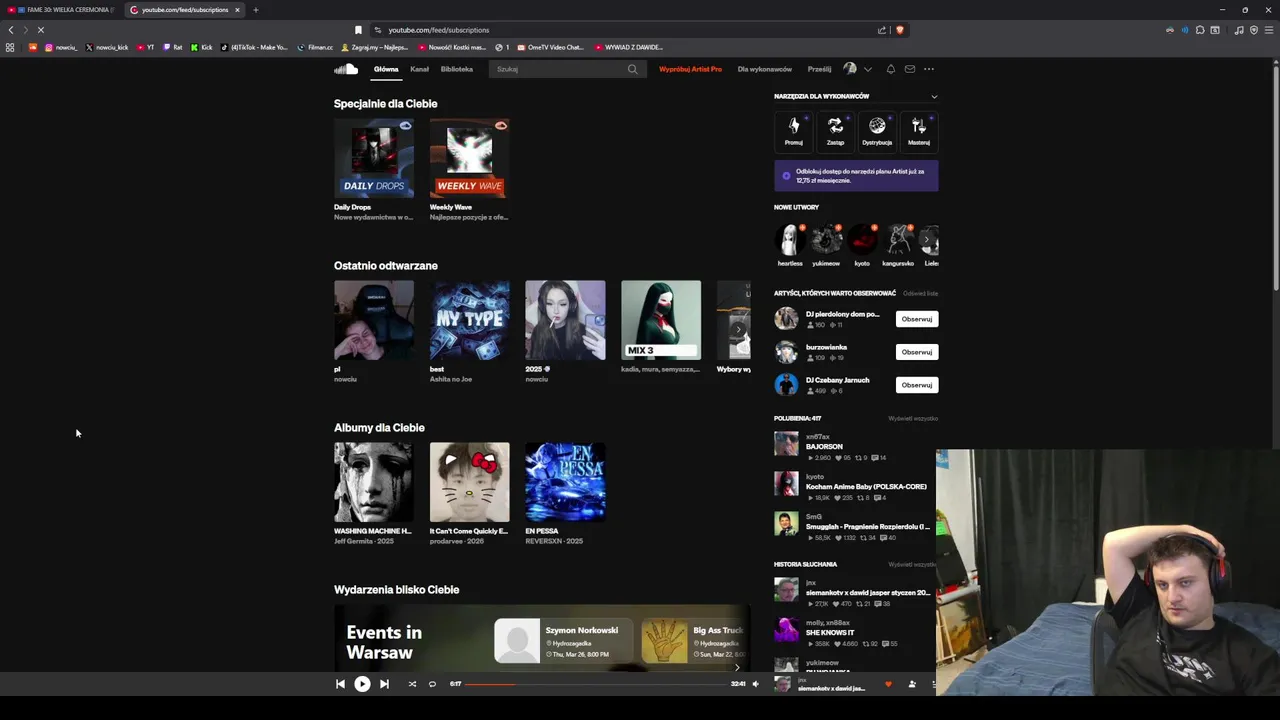Open It Can't Come Quickly E... album

[x=470, y=482]
